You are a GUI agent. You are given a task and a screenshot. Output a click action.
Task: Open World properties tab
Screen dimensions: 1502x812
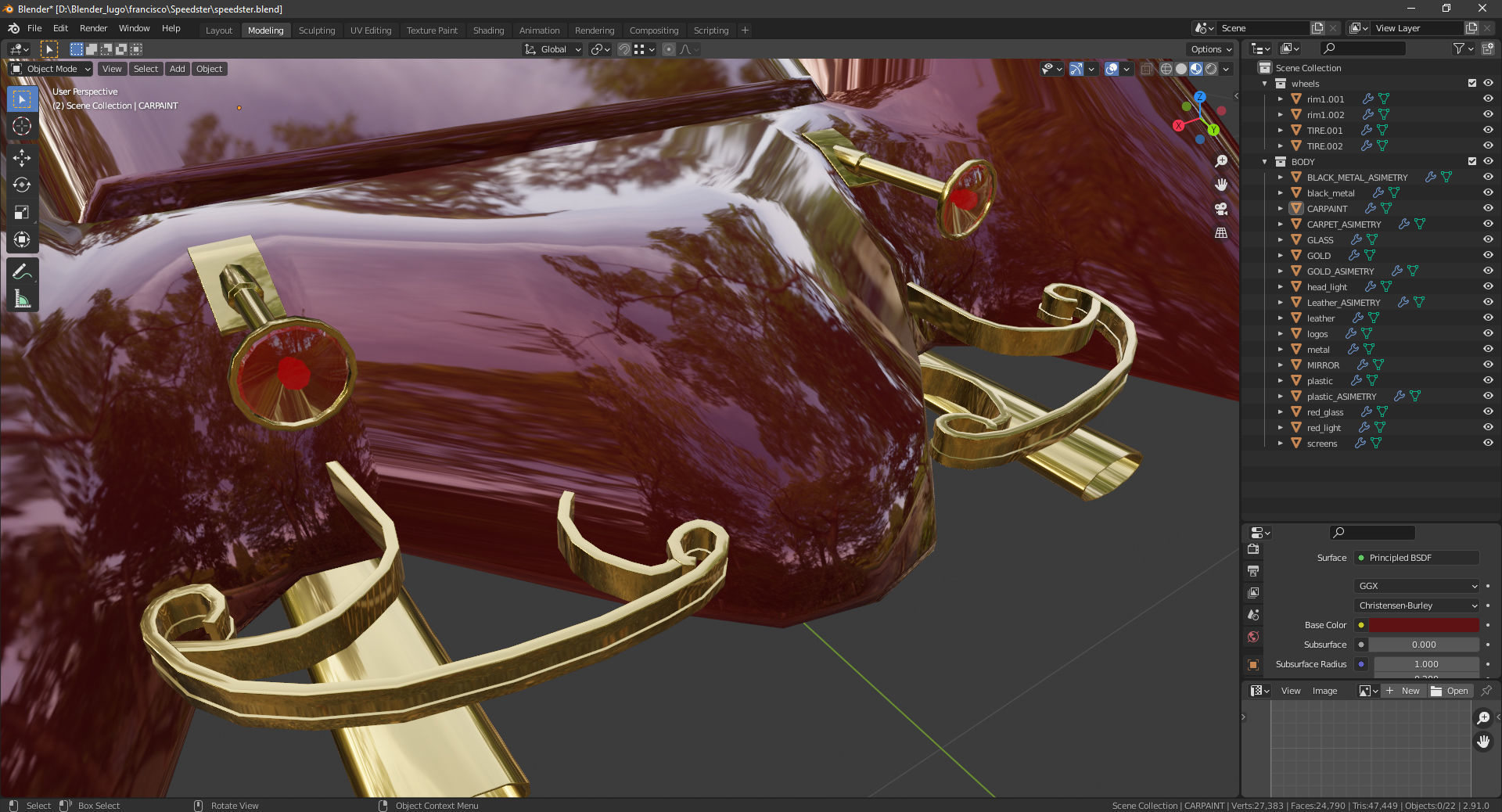(x=1253, y=637)
